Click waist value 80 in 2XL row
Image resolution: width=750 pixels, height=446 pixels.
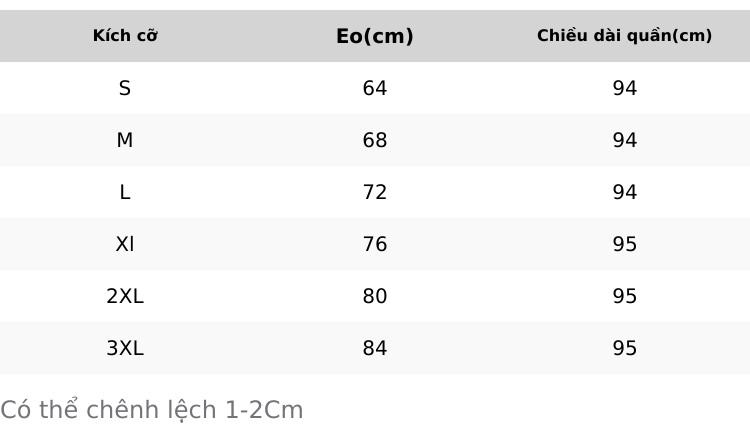pos(375,296)
